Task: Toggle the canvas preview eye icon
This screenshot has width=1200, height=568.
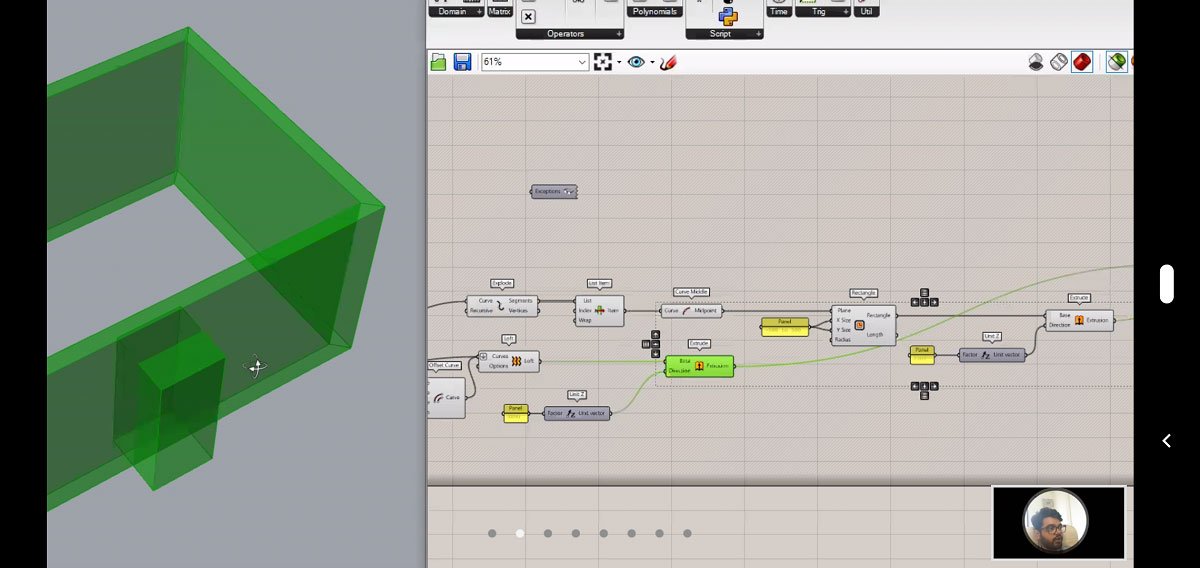Action: [636, 62]
